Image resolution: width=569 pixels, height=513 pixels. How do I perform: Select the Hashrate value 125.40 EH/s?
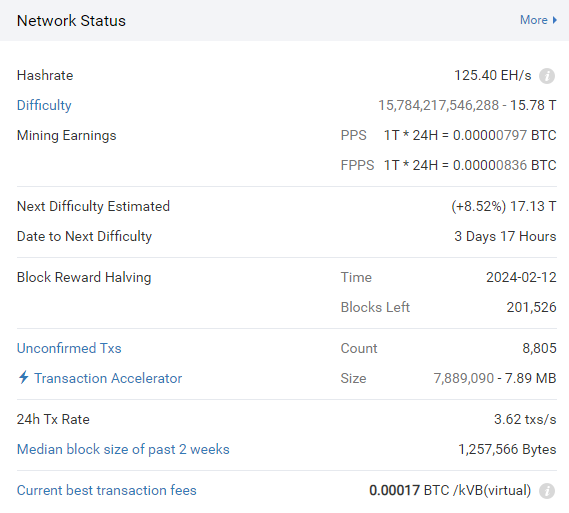tap(492, 75)
